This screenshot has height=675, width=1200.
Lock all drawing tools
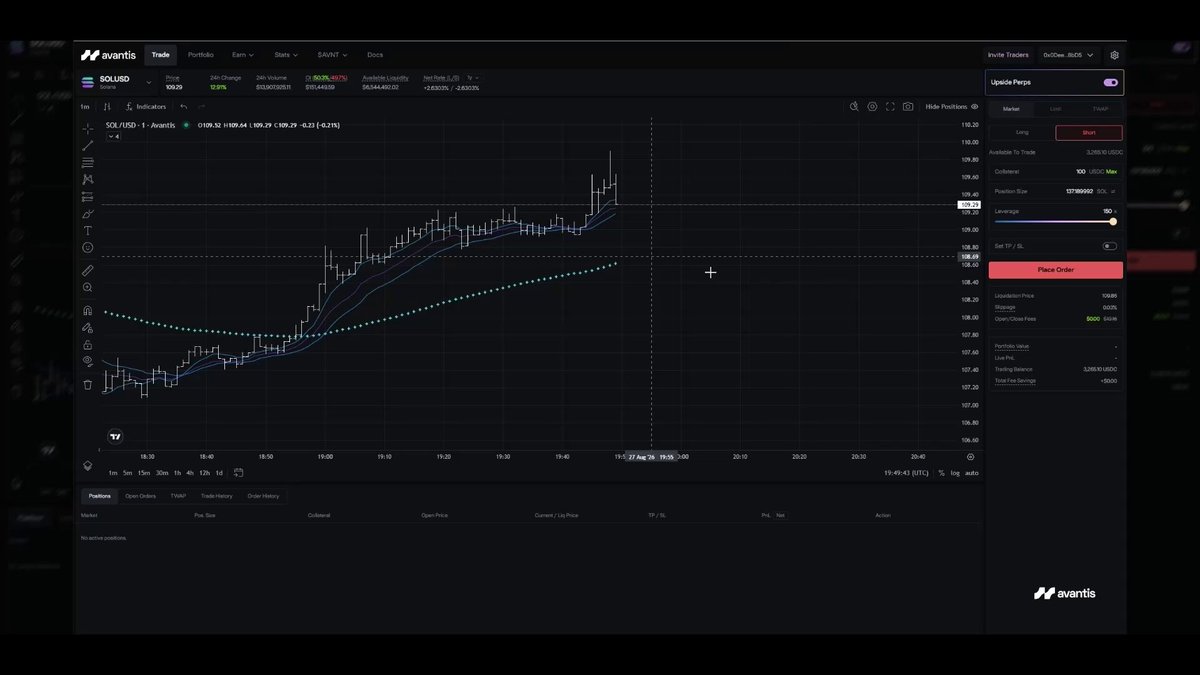[x=88, y=345]
